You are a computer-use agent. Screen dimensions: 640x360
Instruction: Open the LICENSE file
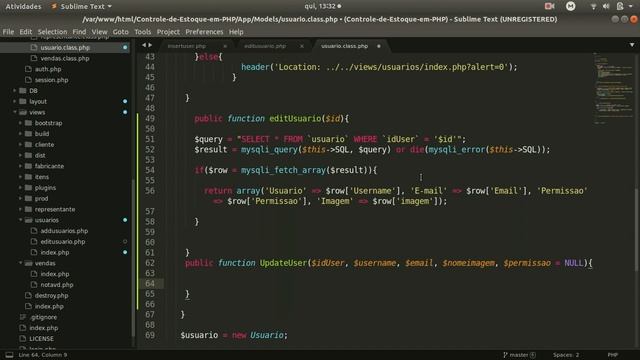(41, 339)
